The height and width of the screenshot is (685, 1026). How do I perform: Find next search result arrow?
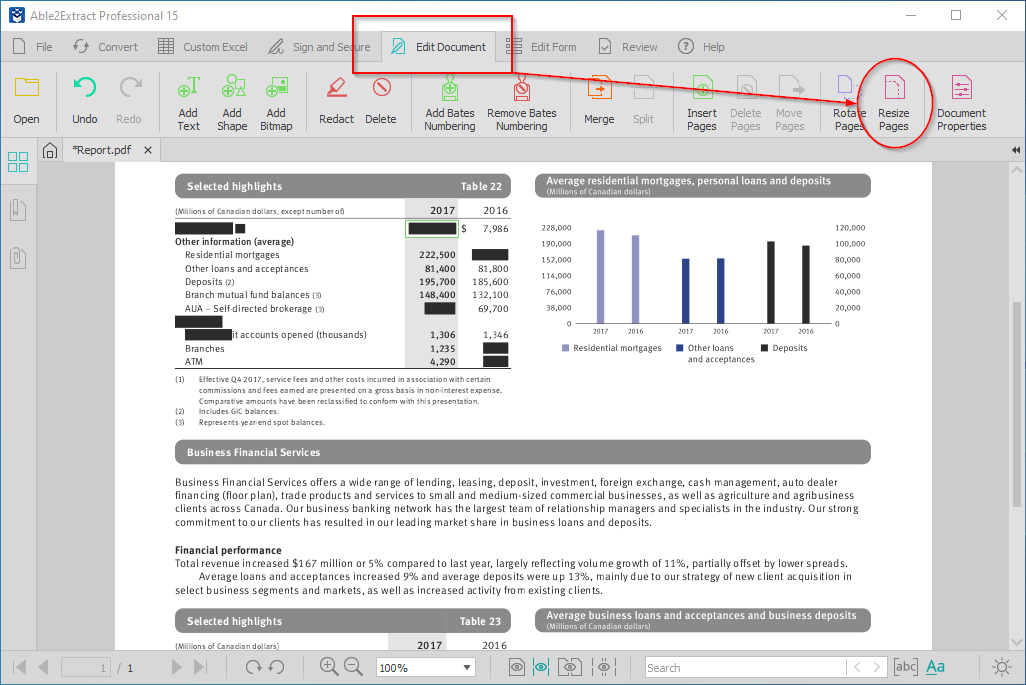[x=876, y=667]
